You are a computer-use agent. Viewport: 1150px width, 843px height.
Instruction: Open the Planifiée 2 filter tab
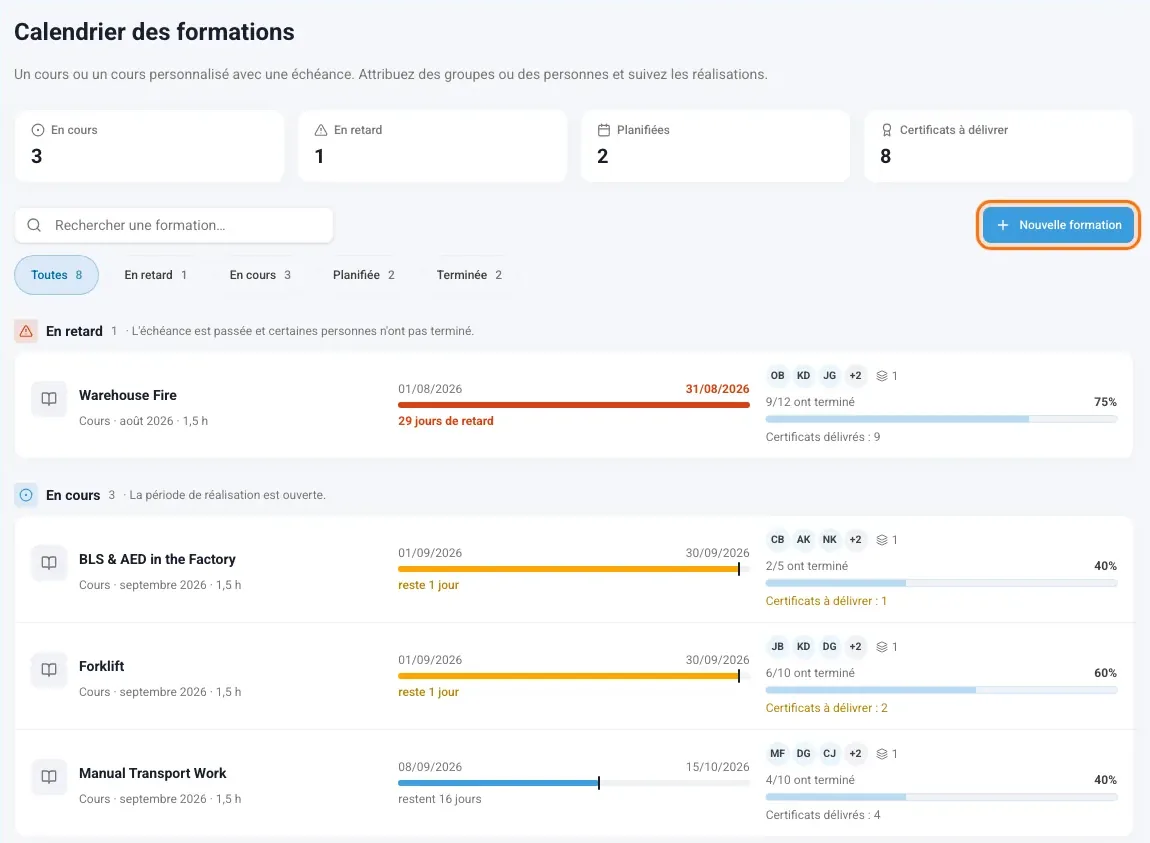[x=364, y=275]
